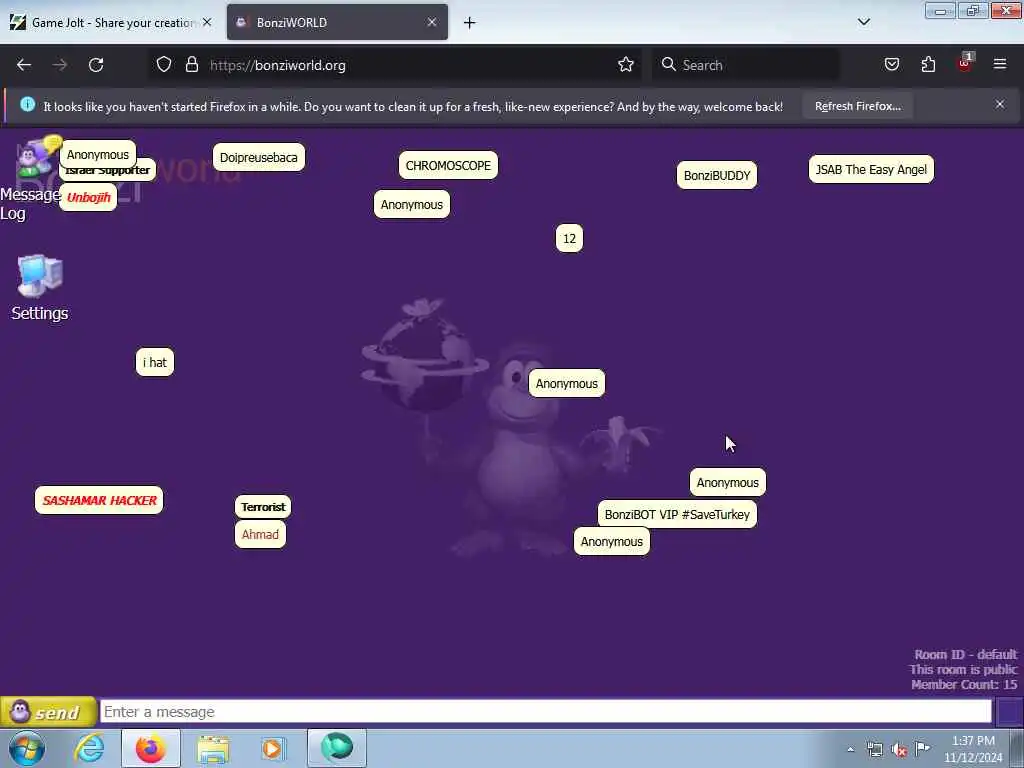Click the Doipreusebaca name tag
Viewport: 1024px width, 768px height.
point(259,157)
